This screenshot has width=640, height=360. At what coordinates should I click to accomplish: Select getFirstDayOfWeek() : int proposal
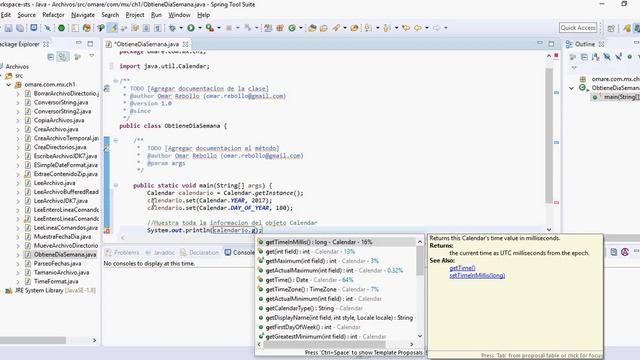[336, 327]
